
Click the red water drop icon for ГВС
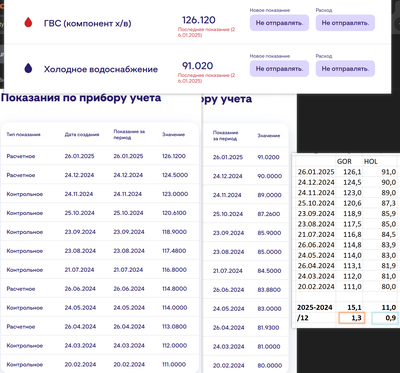click(28, 23)
